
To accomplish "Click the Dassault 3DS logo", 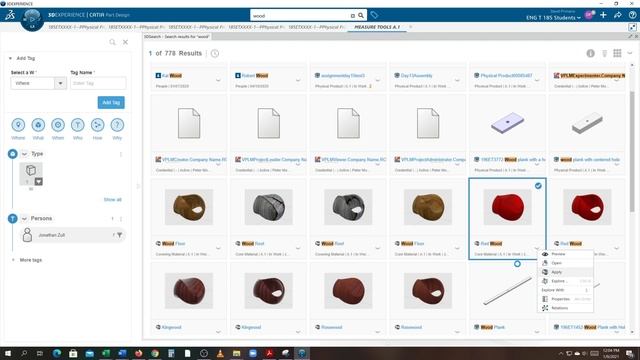I will coord(10,15).
